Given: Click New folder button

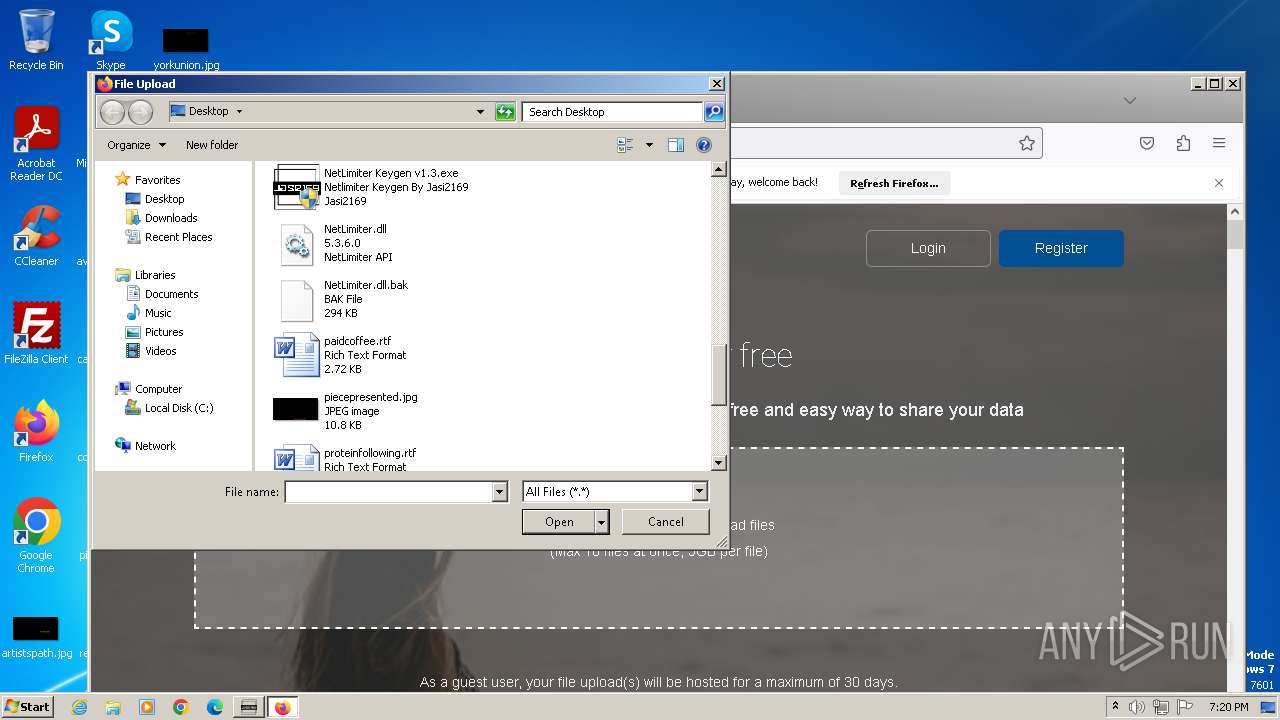Looking at the screenshot, I should click(x=212, y=145).
